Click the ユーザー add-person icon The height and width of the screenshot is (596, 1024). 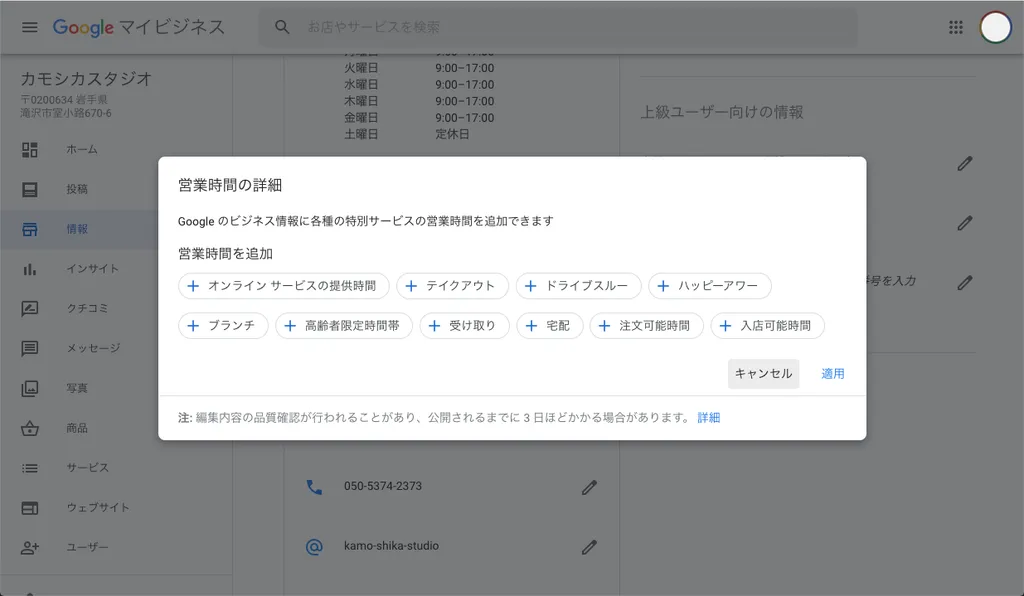(29, 548)
